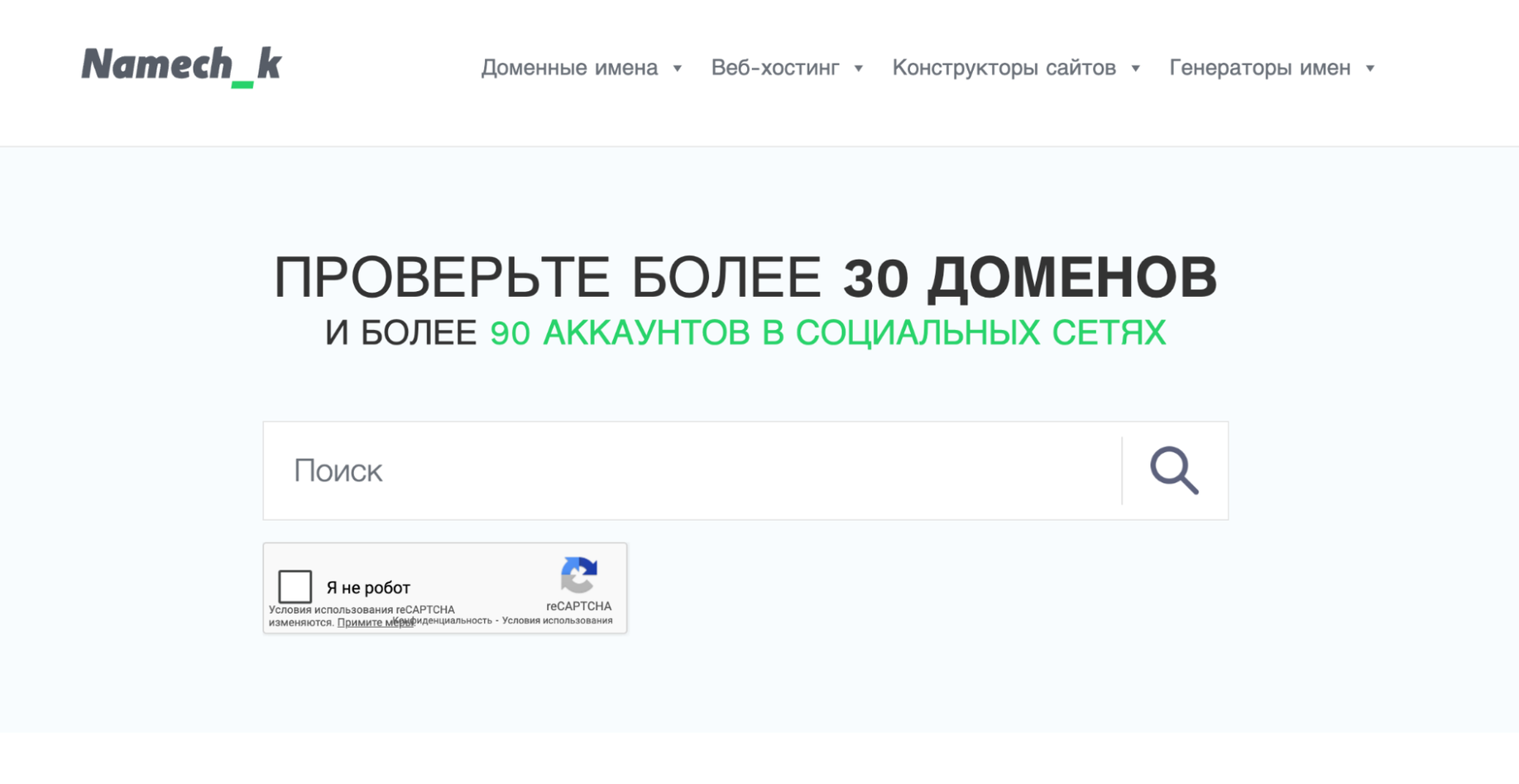
Task: Click the "Я не робот" label text
Action: [368, 588]
